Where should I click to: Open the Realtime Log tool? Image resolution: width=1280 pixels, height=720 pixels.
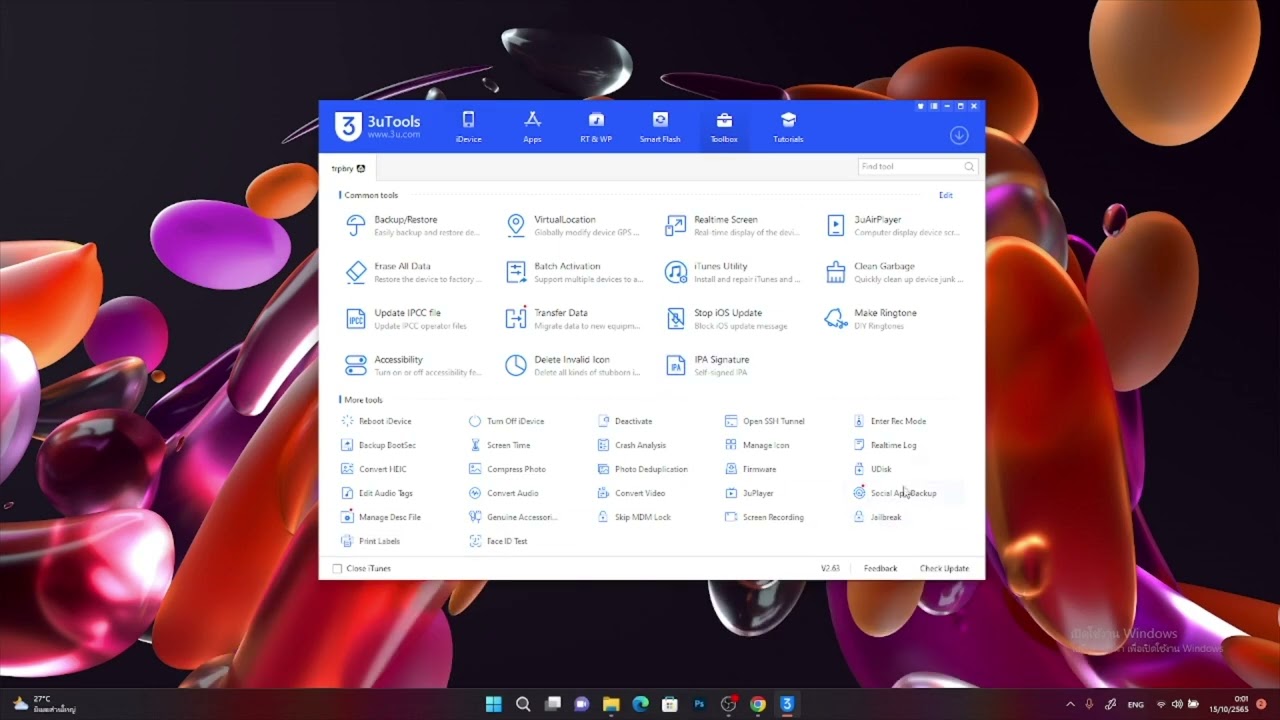tap(886, 445)
